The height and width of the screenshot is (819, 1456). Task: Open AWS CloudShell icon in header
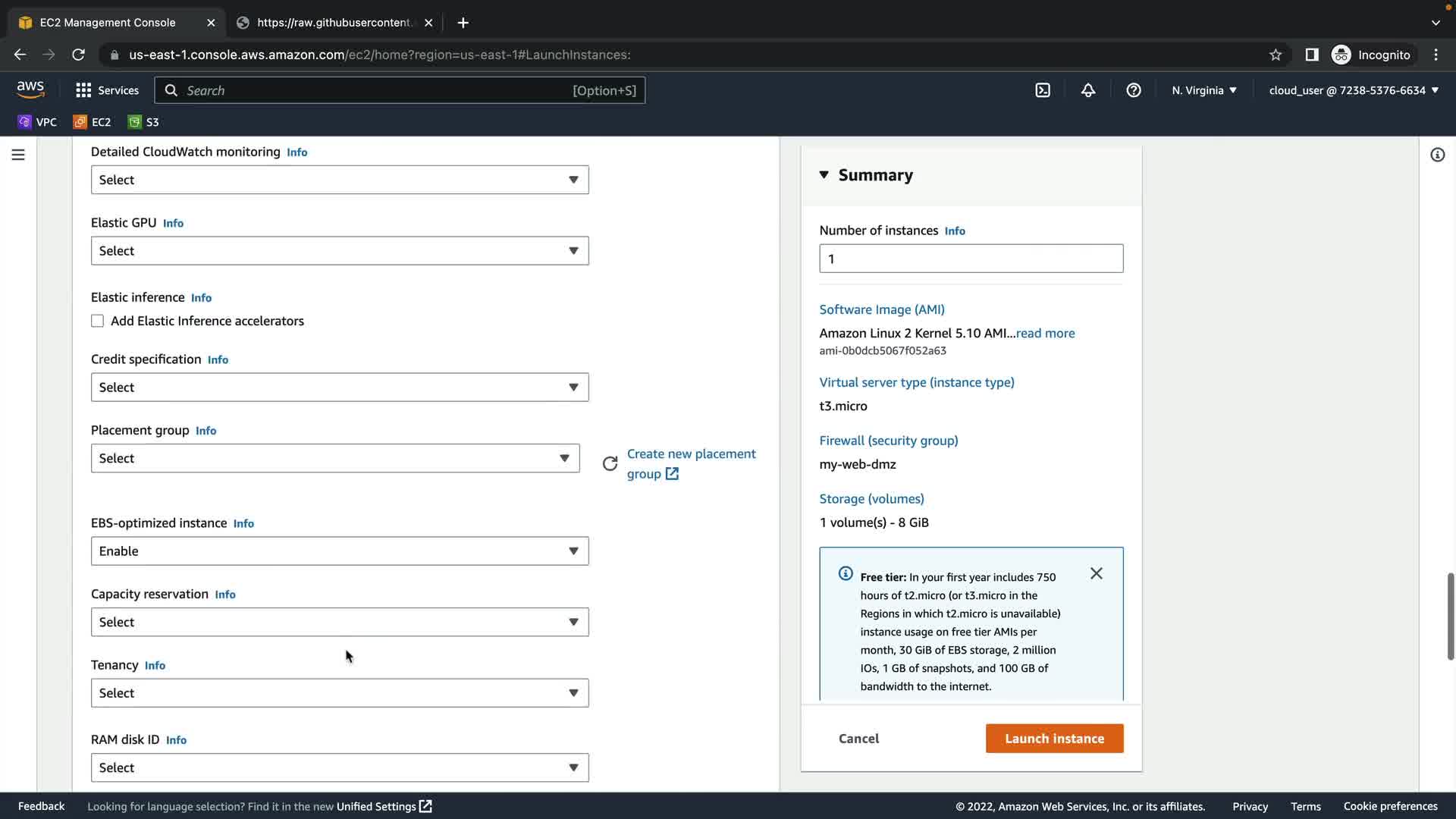click(x=1043, y=90)
